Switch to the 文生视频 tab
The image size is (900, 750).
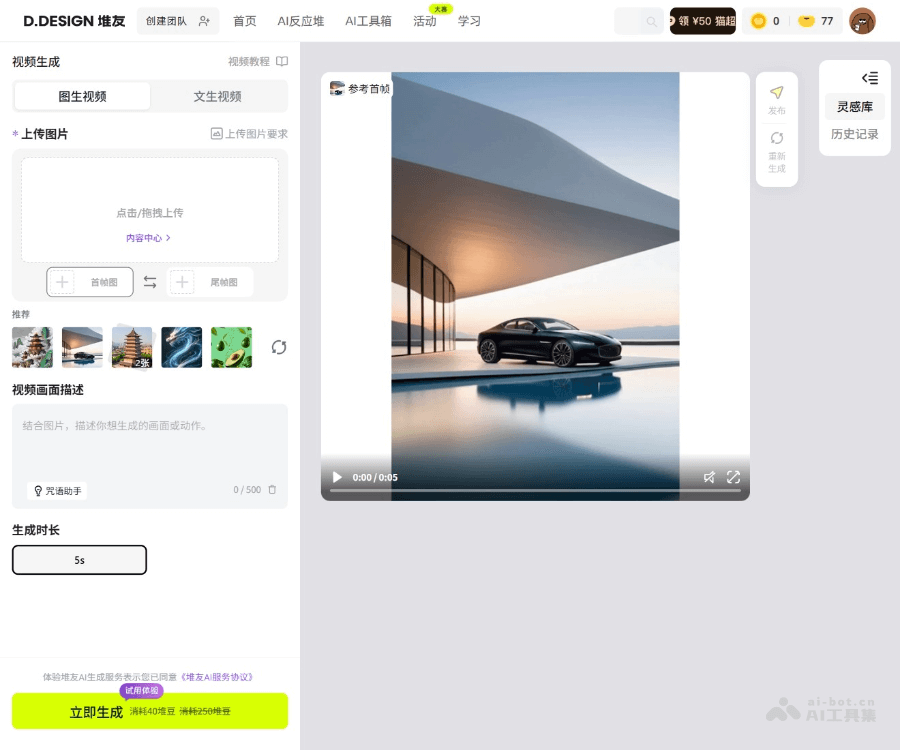point(218,96)
